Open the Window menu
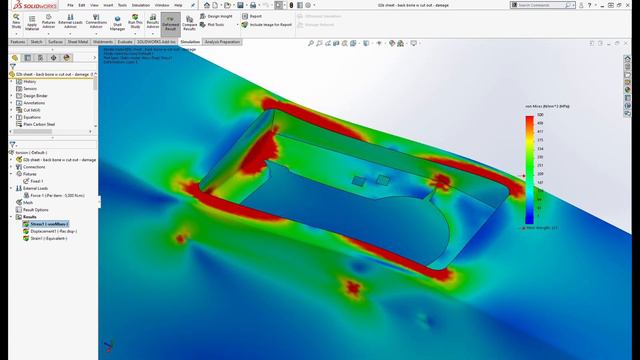The width and height of the screenshot is (640, 360). (162, 5)
